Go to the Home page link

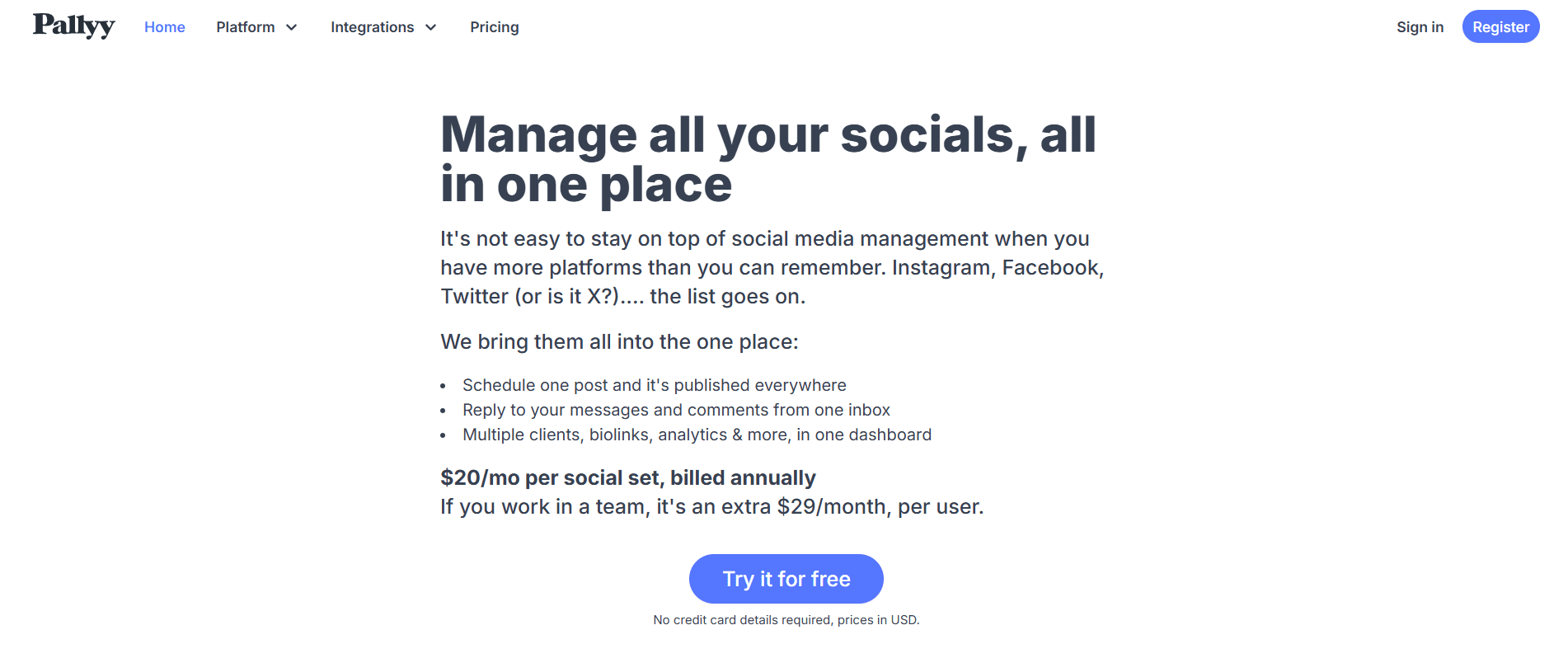165,27
